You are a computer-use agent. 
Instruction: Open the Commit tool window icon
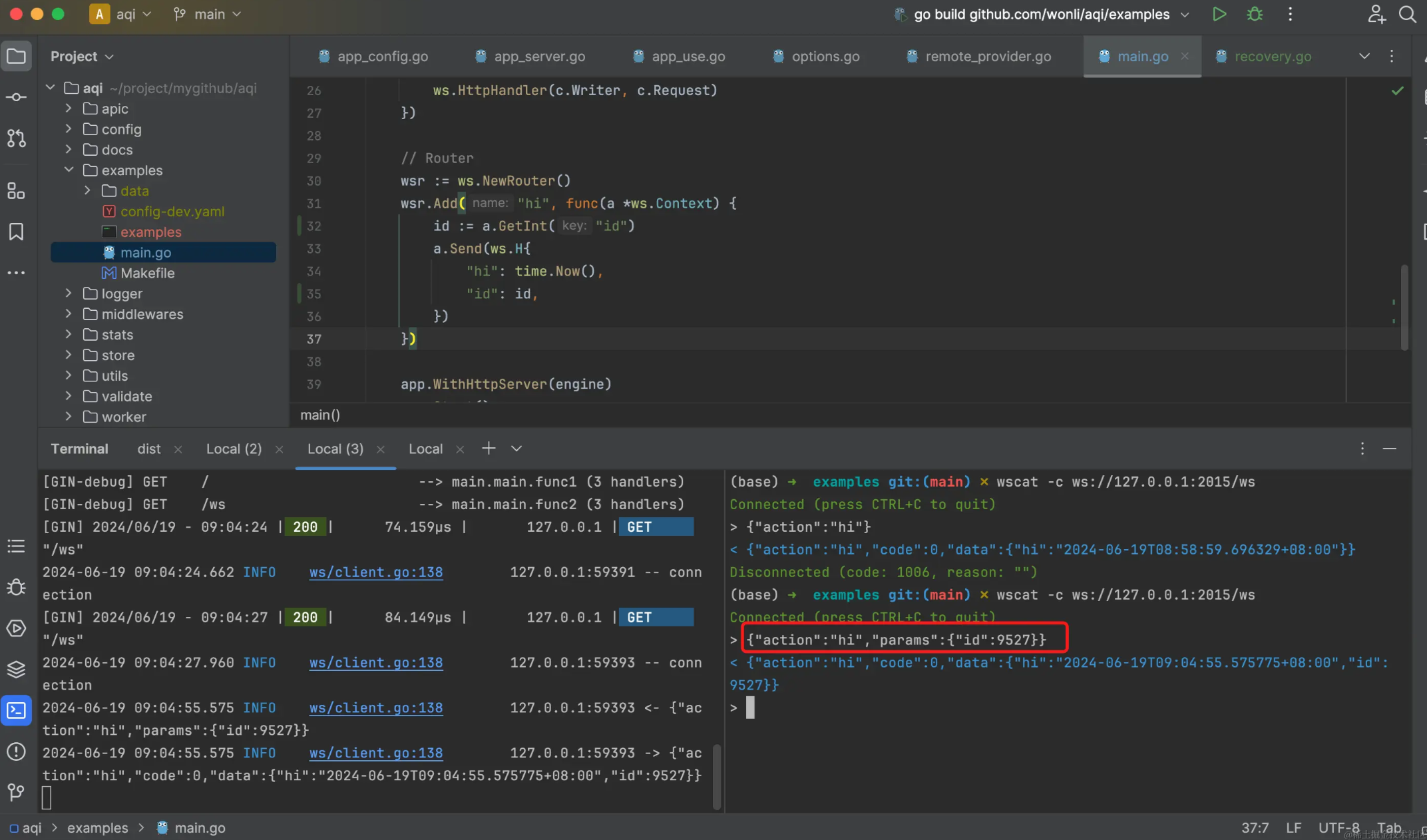coord(16,97)
